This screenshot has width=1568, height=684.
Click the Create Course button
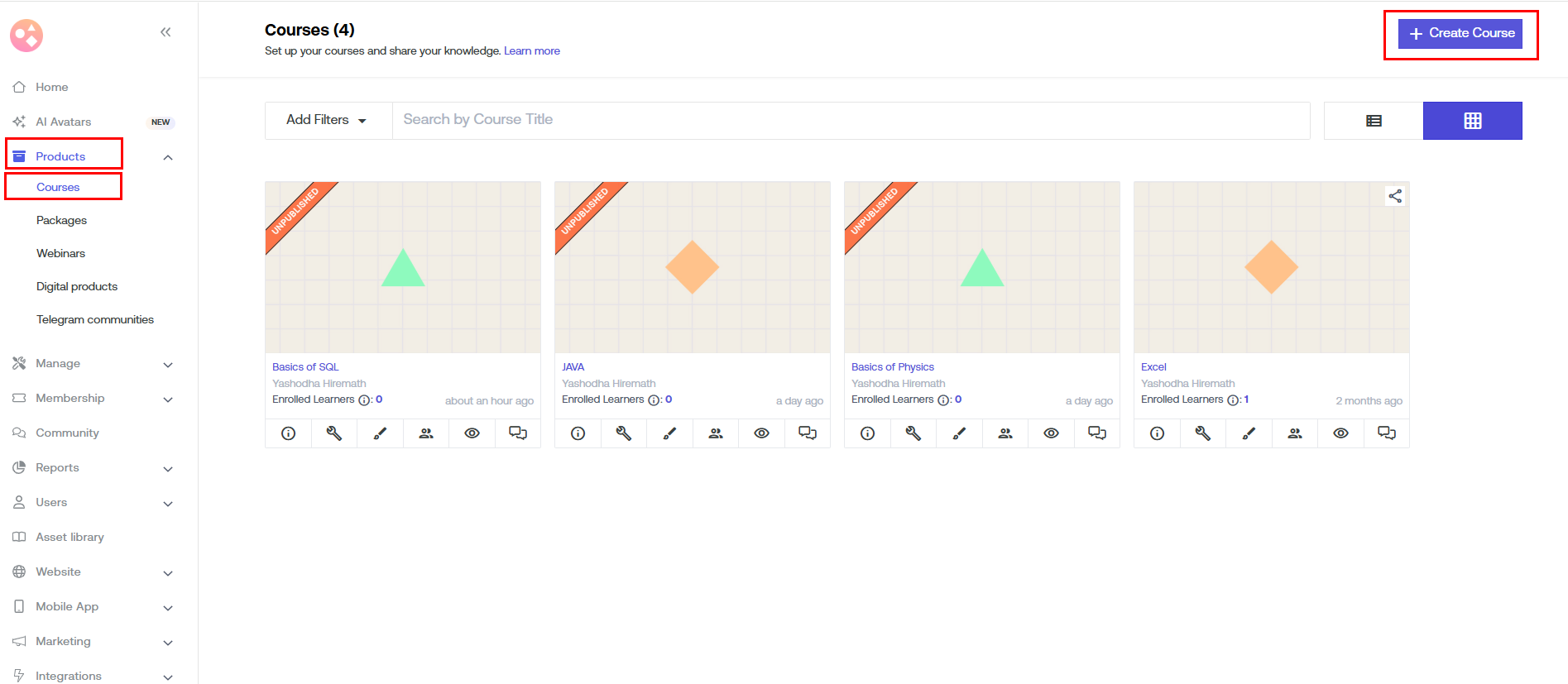point(1460,34)
